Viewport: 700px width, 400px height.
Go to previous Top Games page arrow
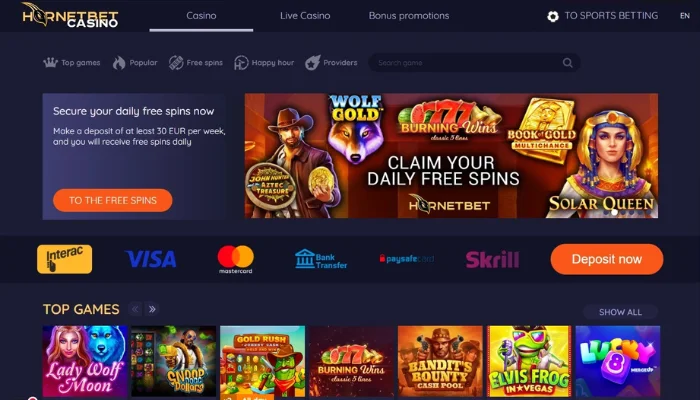[135, 309]
